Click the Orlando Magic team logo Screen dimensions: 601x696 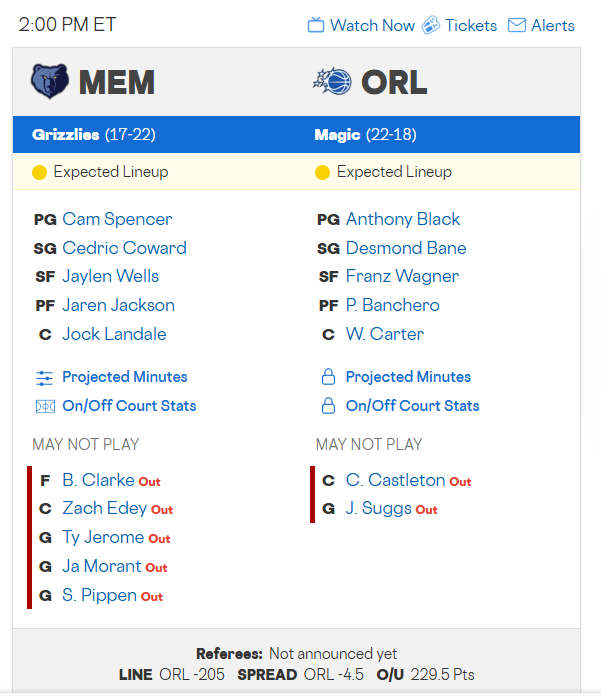332,82
